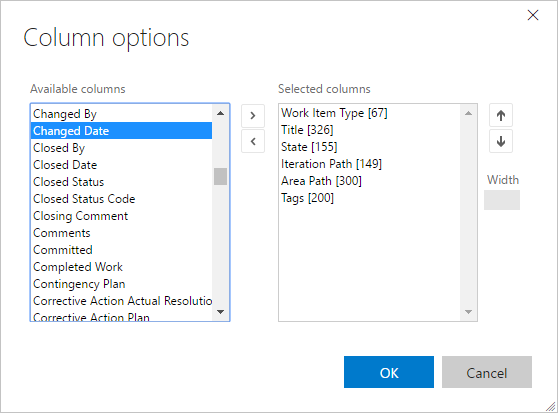Select Completed Work in Available columns
558x413 pixels.
tap(121, 267)
